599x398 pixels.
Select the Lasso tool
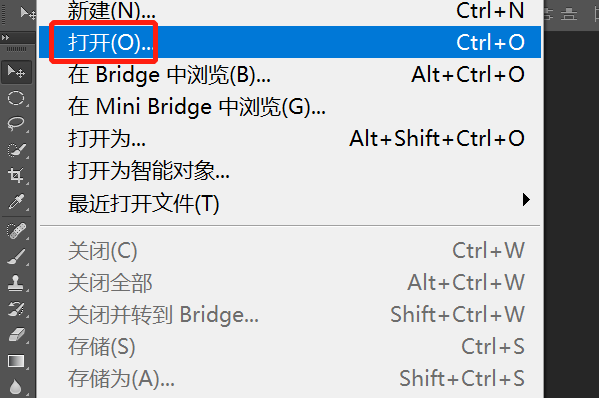tap(16, 124)
